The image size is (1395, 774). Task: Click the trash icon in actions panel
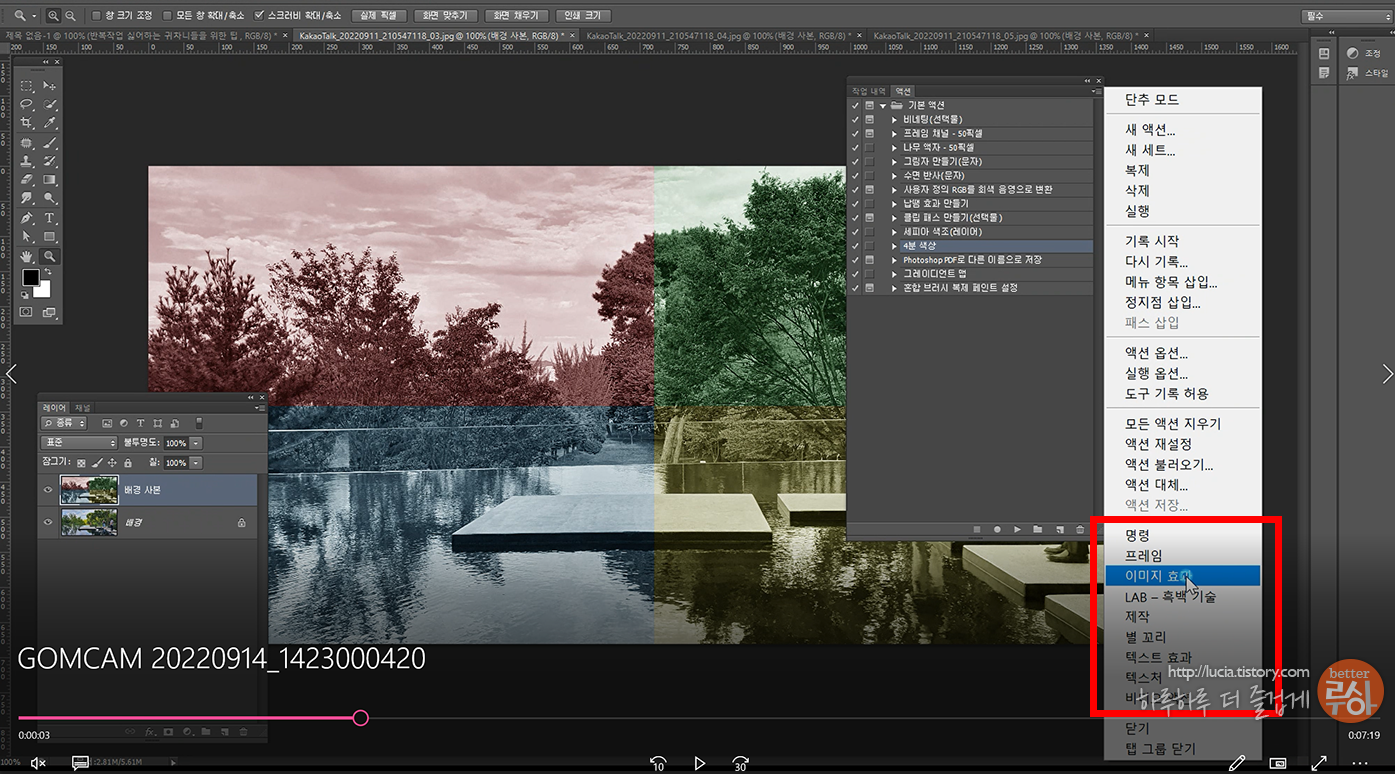coord(1079,529)
